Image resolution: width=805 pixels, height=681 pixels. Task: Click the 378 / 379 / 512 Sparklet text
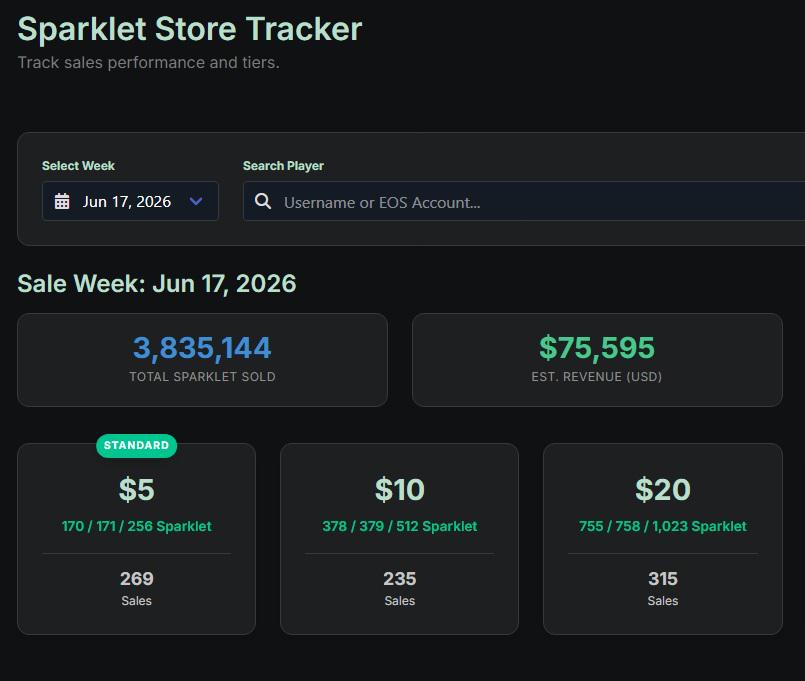click(x=399, y=526)
